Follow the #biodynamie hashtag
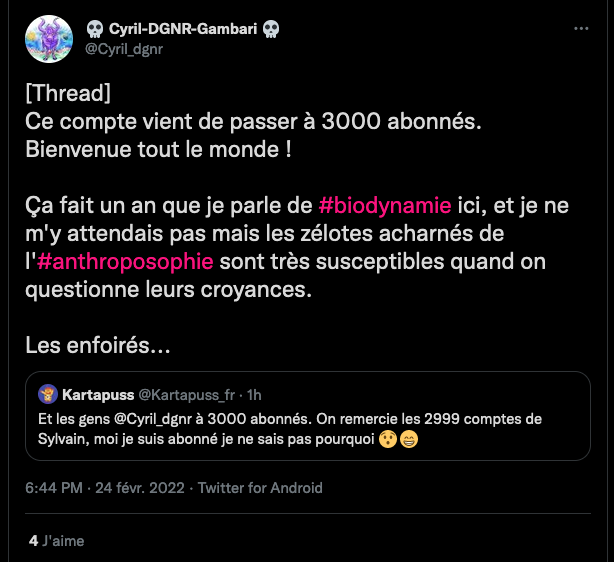This screenshot has height=562, width=614. click(386, 206)
